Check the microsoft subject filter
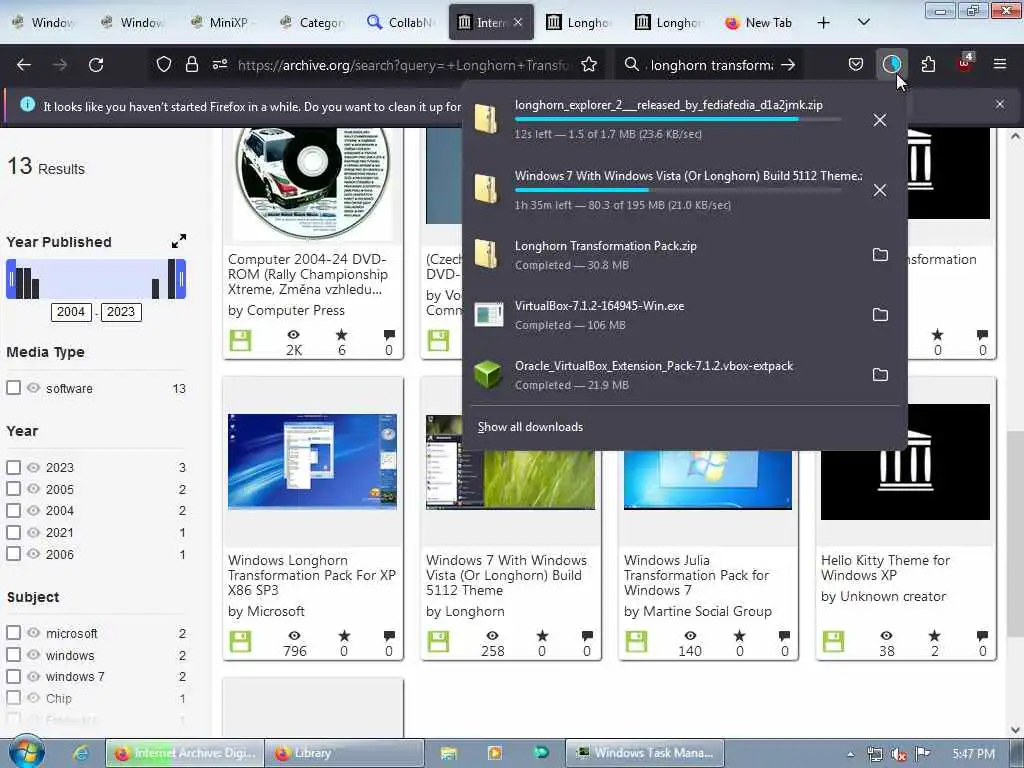Image resolution: width=1024 pixels, height=768 pixels. pyautogui.click(x=14, y=633)
